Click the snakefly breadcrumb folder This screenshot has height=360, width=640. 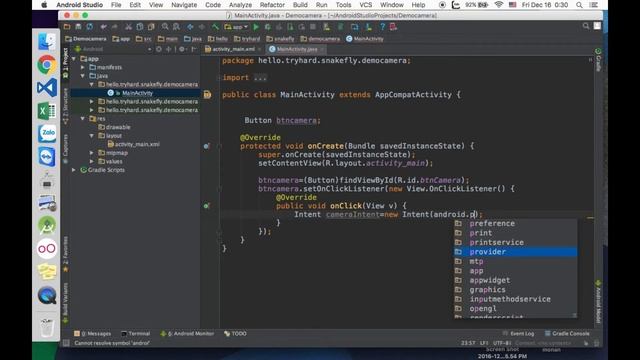click(x=280, y=39)
